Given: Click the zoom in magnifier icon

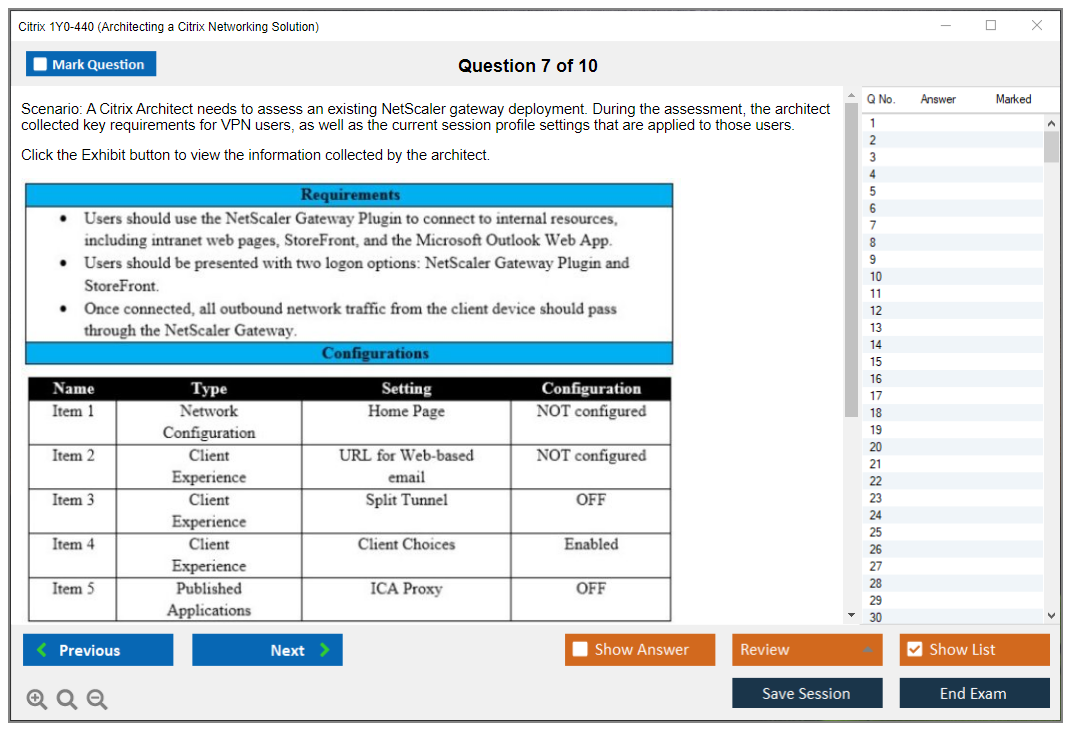Looking at the screenshot, I should click(x=37, y=700).
